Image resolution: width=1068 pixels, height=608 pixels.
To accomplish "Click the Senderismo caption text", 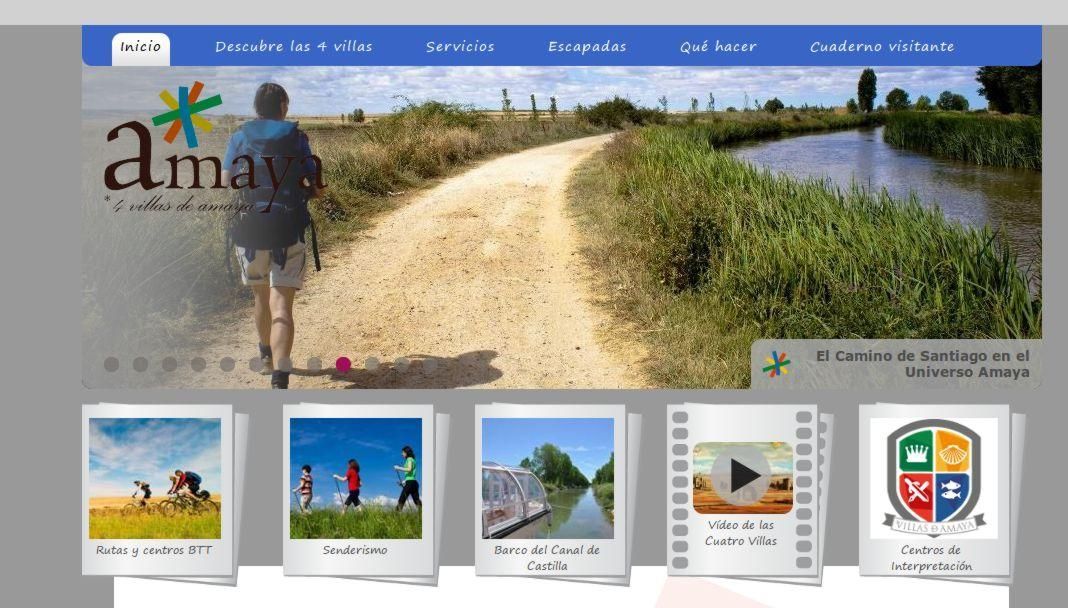I will click(x=355, y=550).
